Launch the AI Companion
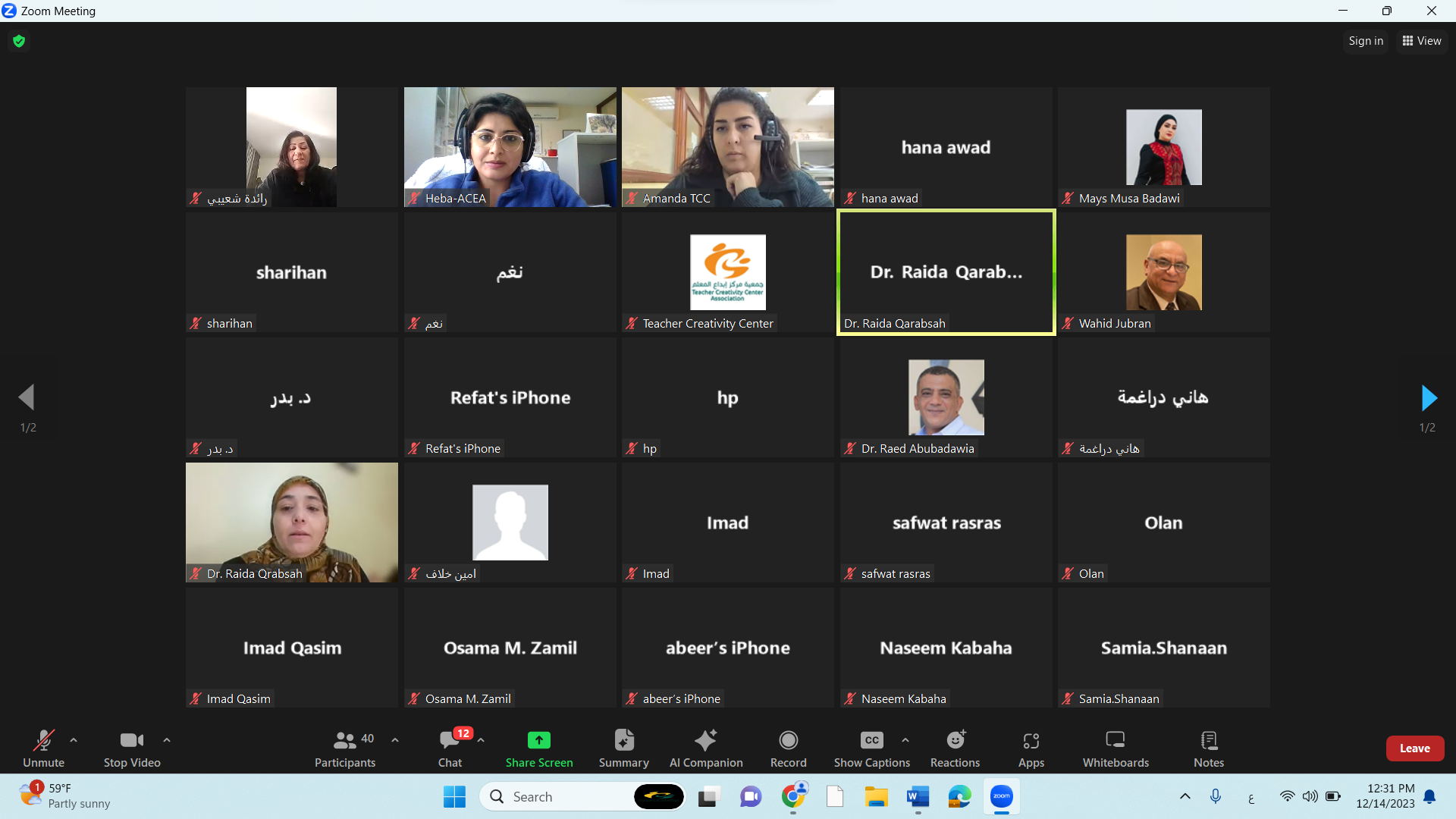 705,740
